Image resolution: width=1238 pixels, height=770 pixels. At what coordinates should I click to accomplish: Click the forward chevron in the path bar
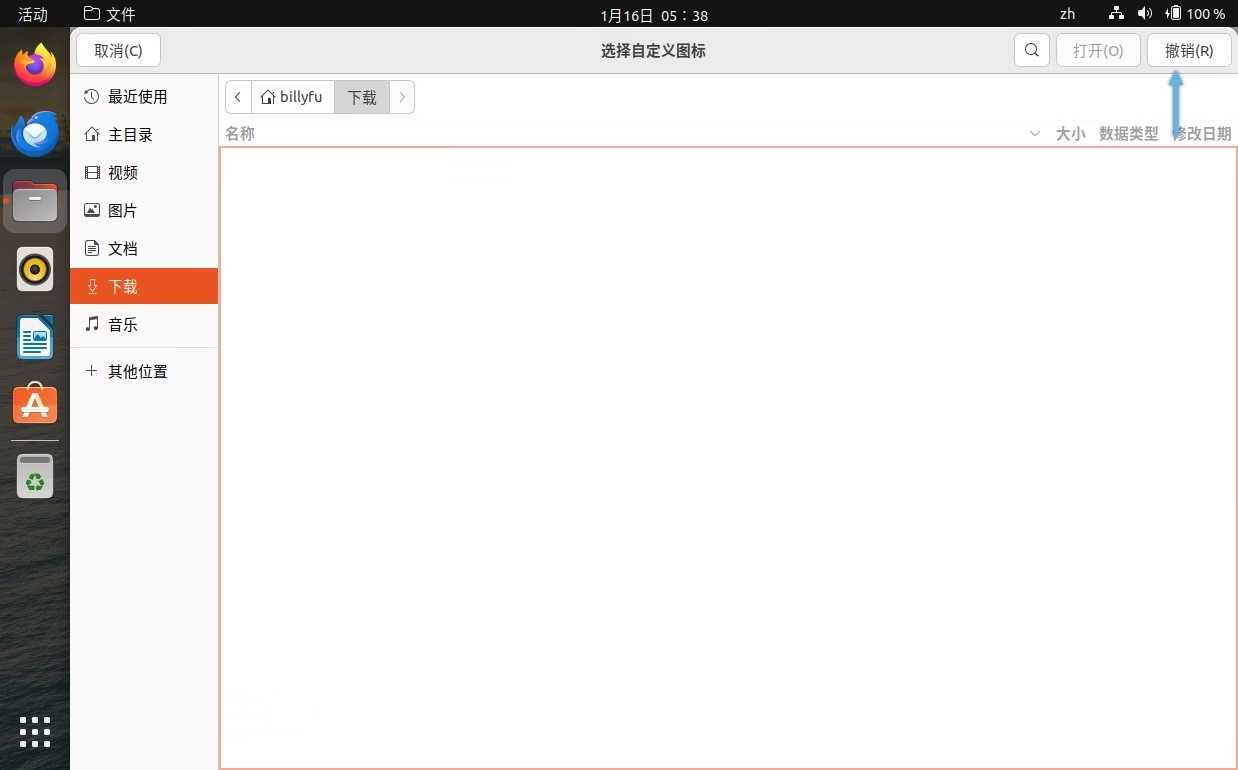pos(401,97)
